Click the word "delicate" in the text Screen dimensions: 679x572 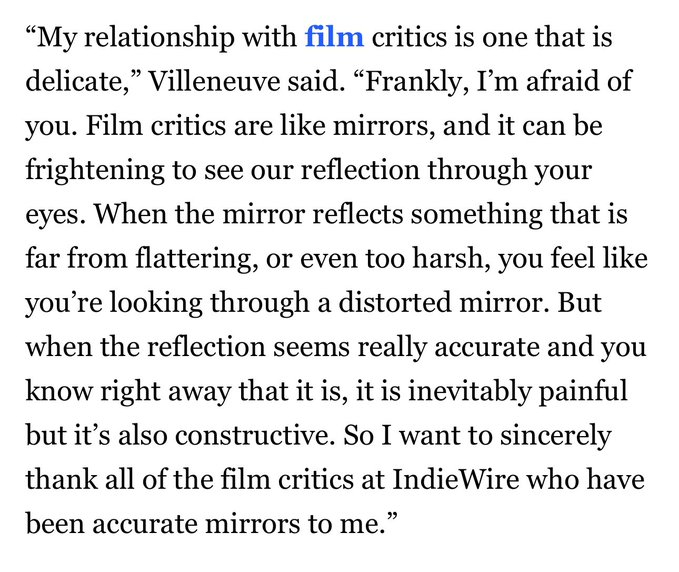click(x=70, y=84)
